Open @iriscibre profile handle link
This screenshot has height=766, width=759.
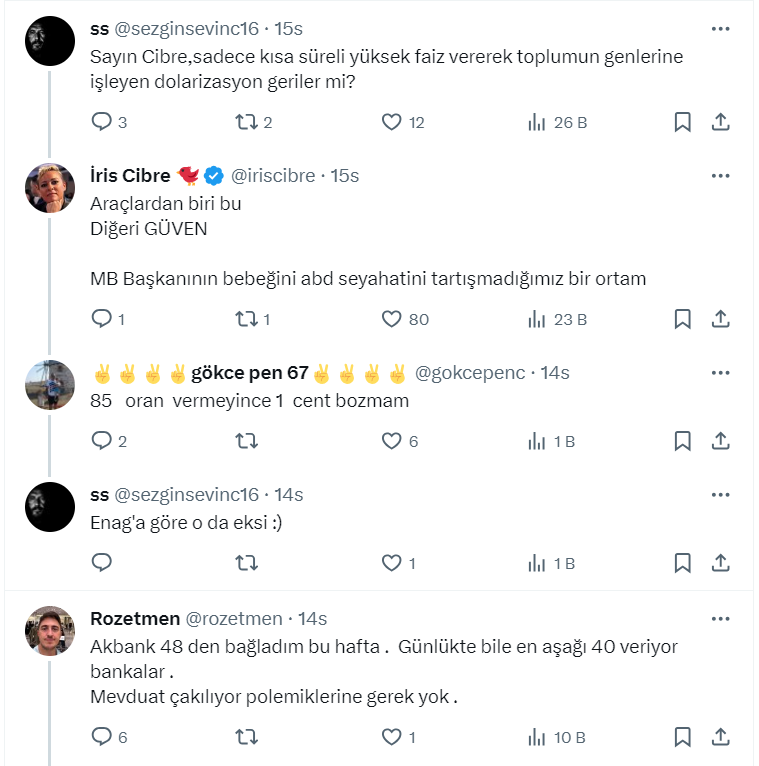(272, 176)
